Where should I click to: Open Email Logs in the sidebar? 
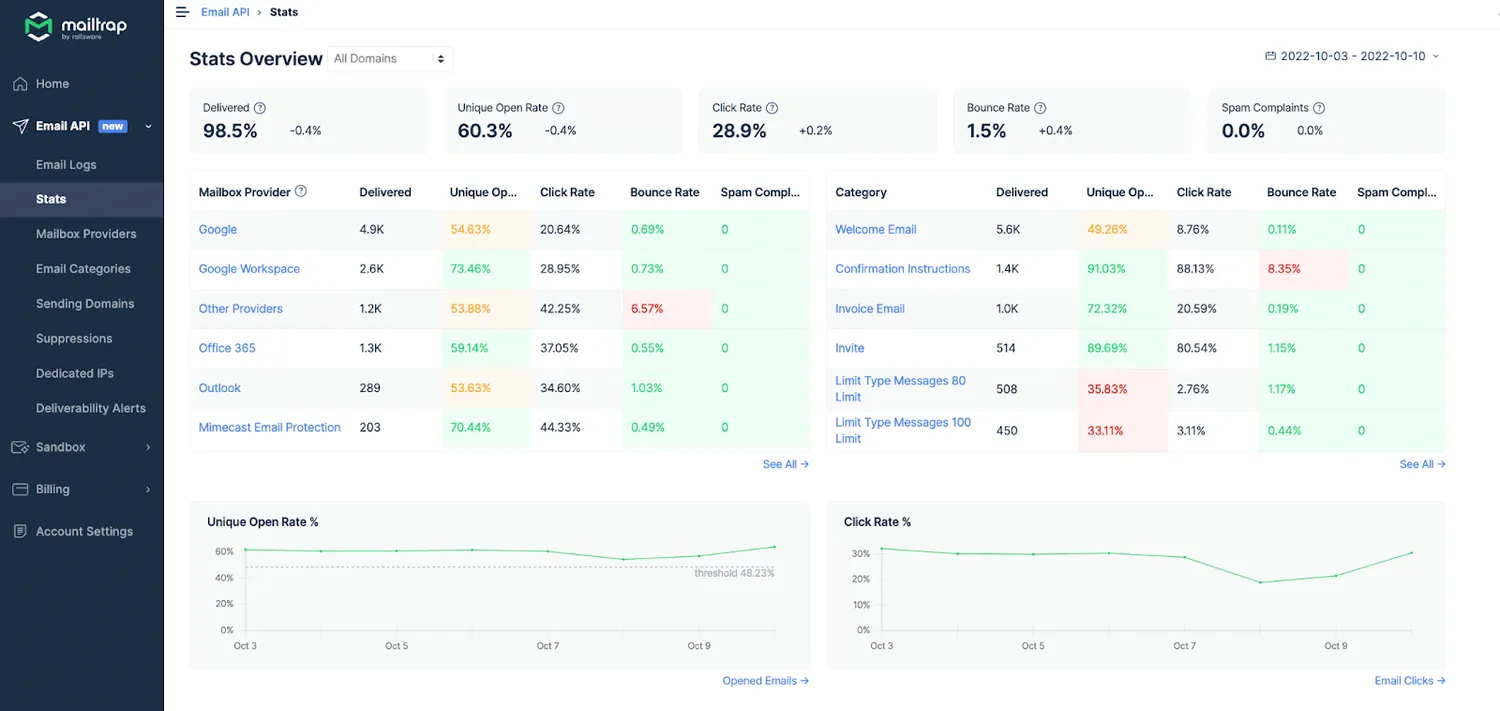tap(66, 164)
